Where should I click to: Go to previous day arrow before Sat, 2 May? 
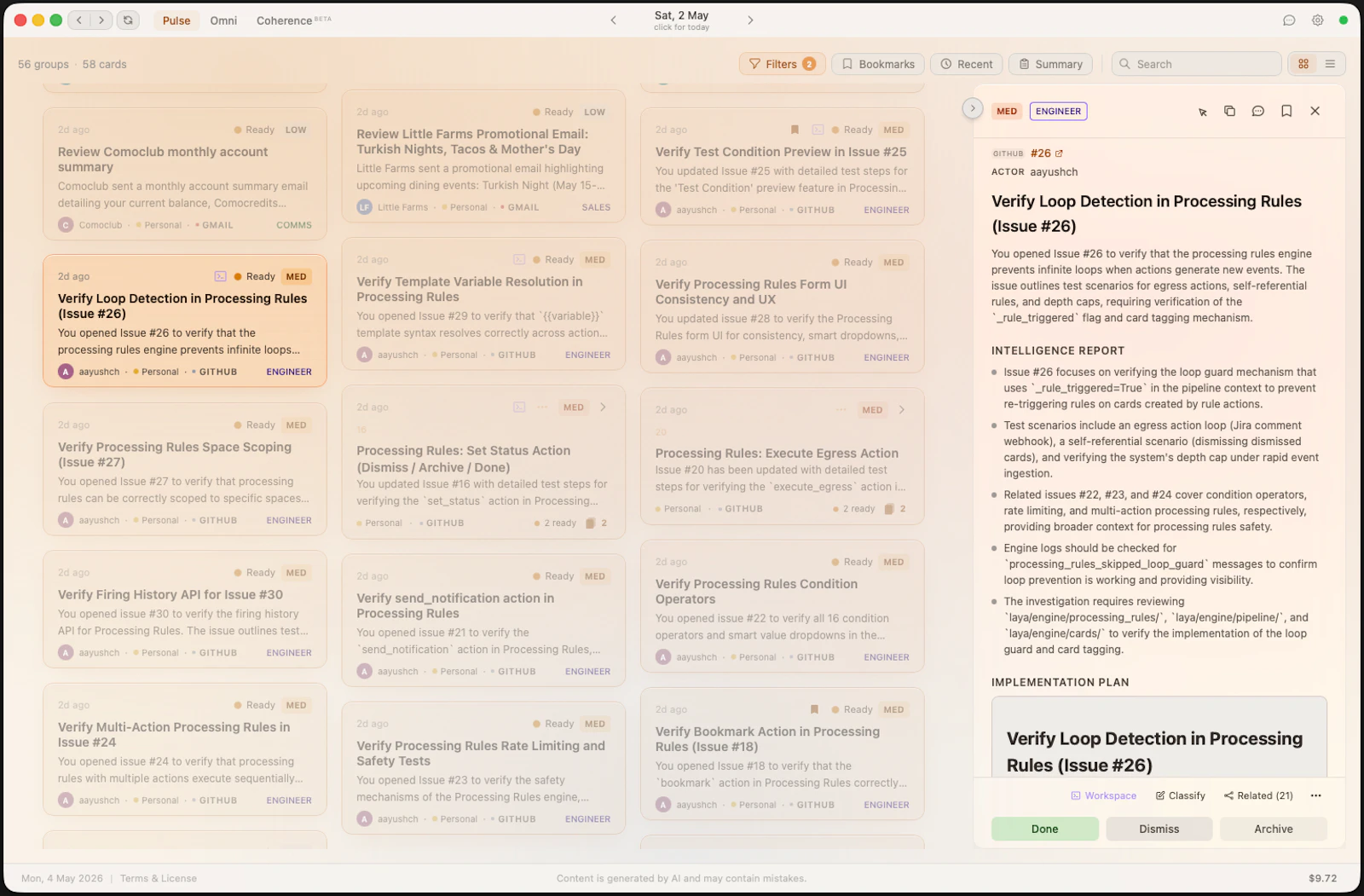tap(613, 20)
